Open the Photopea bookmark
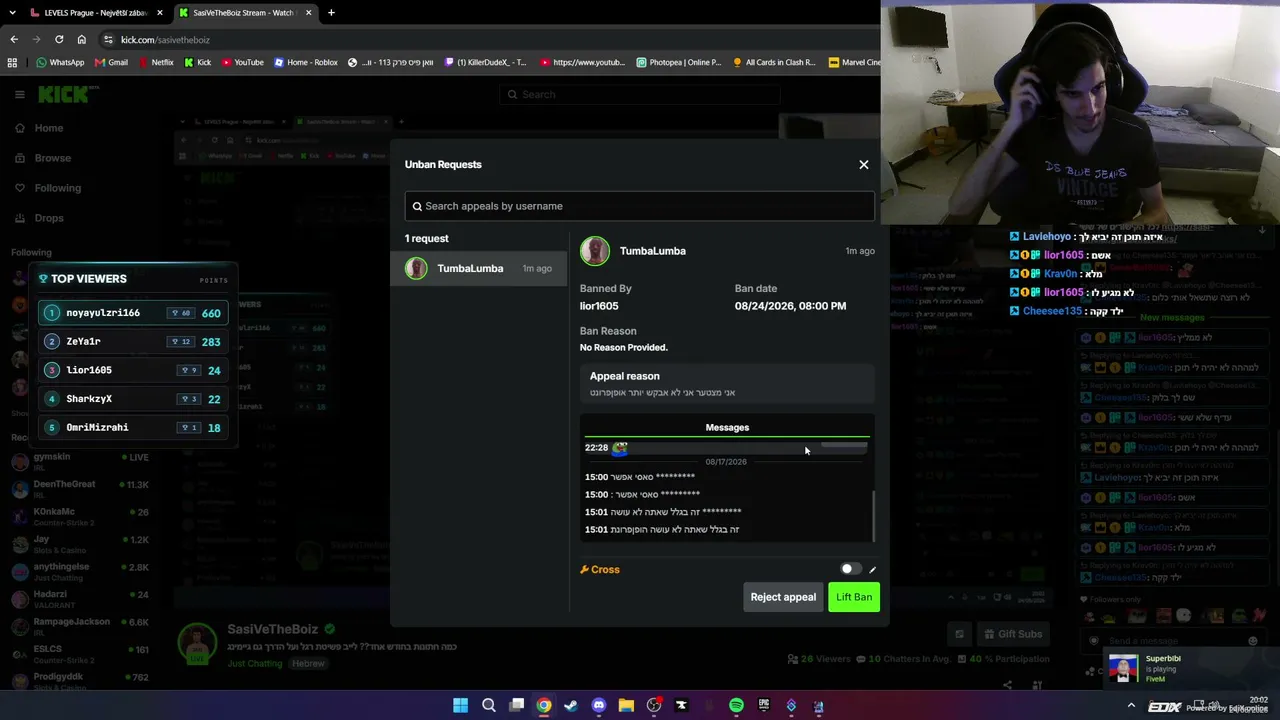 [677, 62]
